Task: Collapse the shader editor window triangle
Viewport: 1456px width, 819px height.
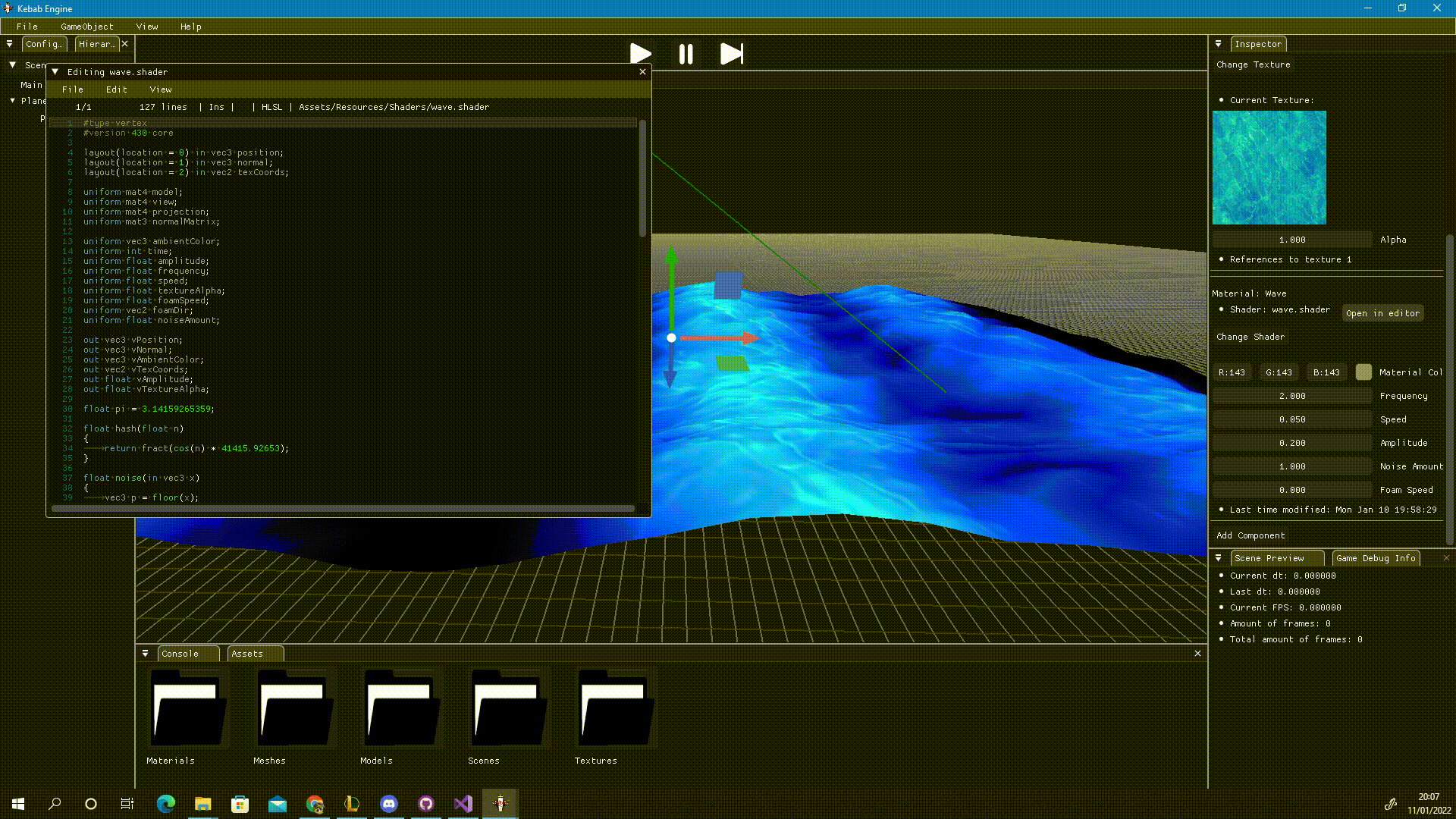Action: (55, 71)
